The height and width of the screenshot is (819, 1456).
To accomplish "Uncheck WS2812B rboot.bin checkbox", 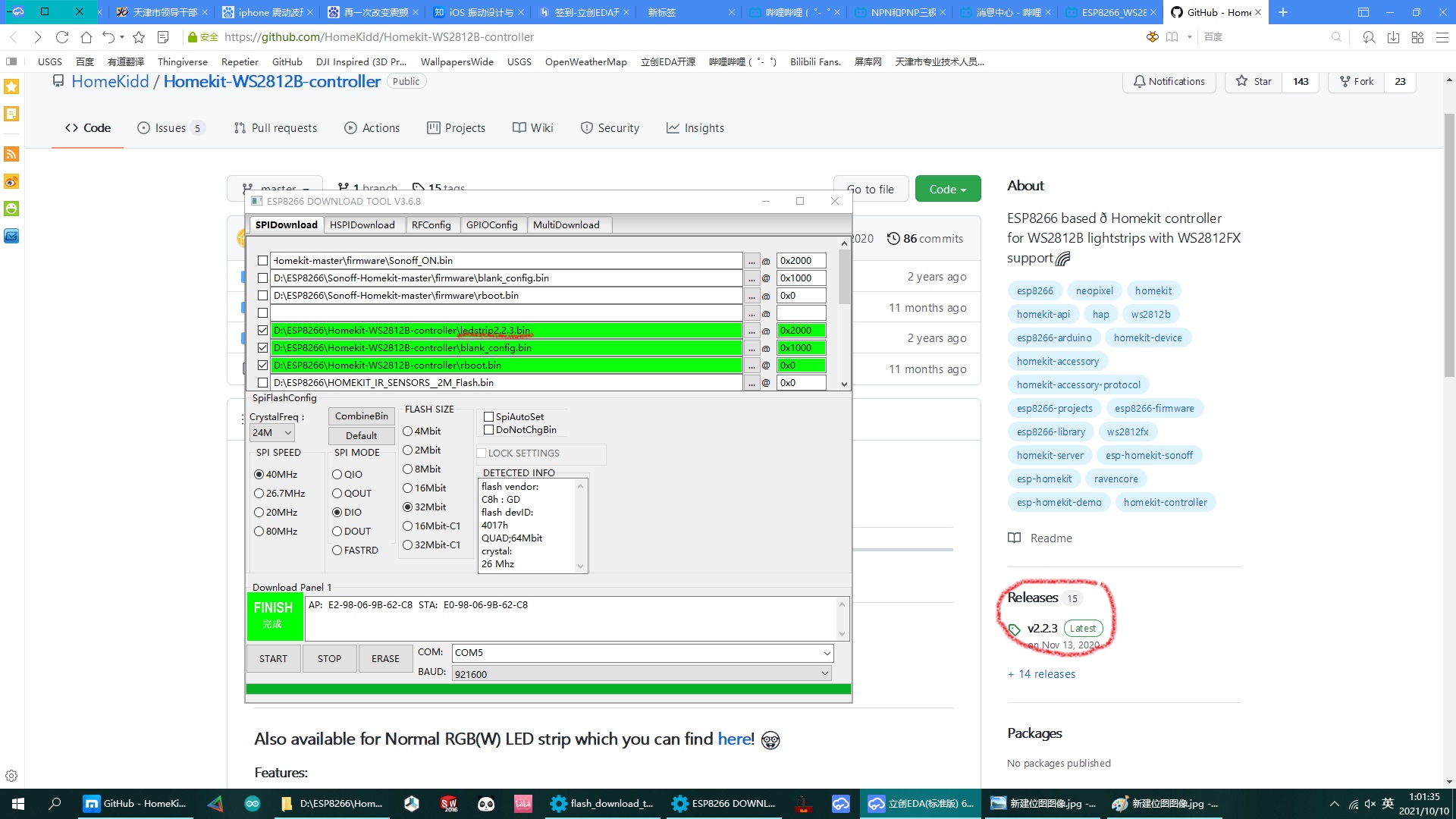I will 262,366.
